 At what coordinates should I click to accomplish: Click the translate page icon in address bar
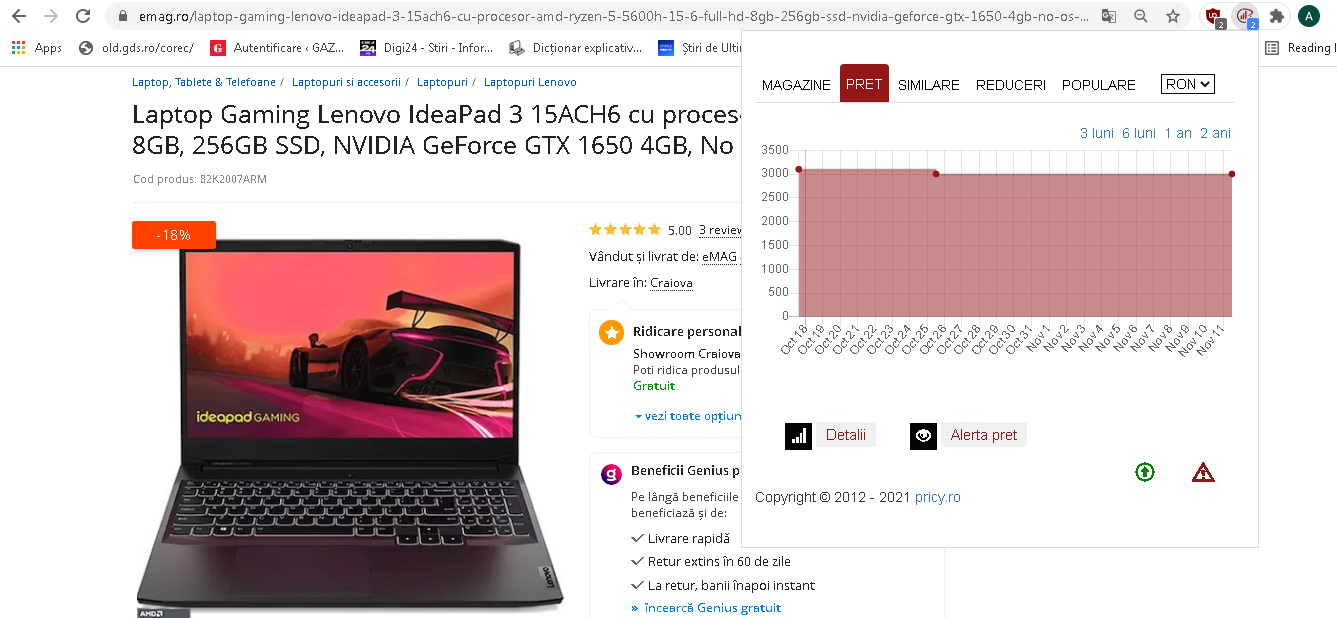(x=1109, y=16)
